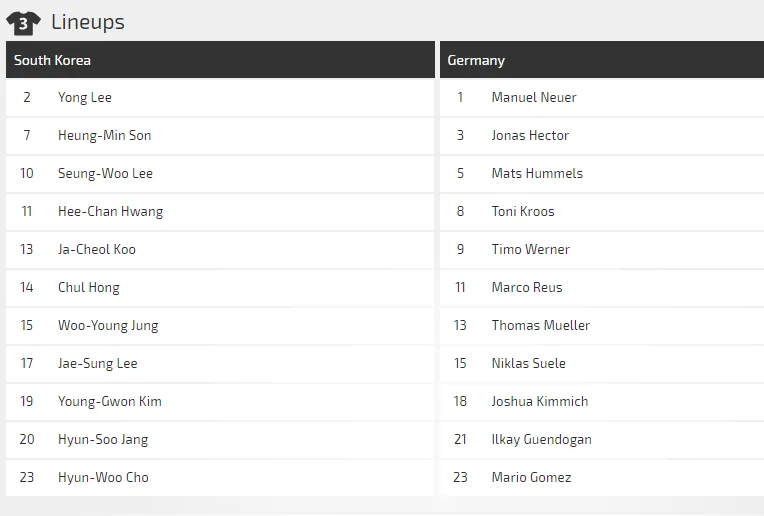Select Hee-Chan Hwang in lineup
The height and width of the screenshot is (516, 764).
(x=110, y=211)
